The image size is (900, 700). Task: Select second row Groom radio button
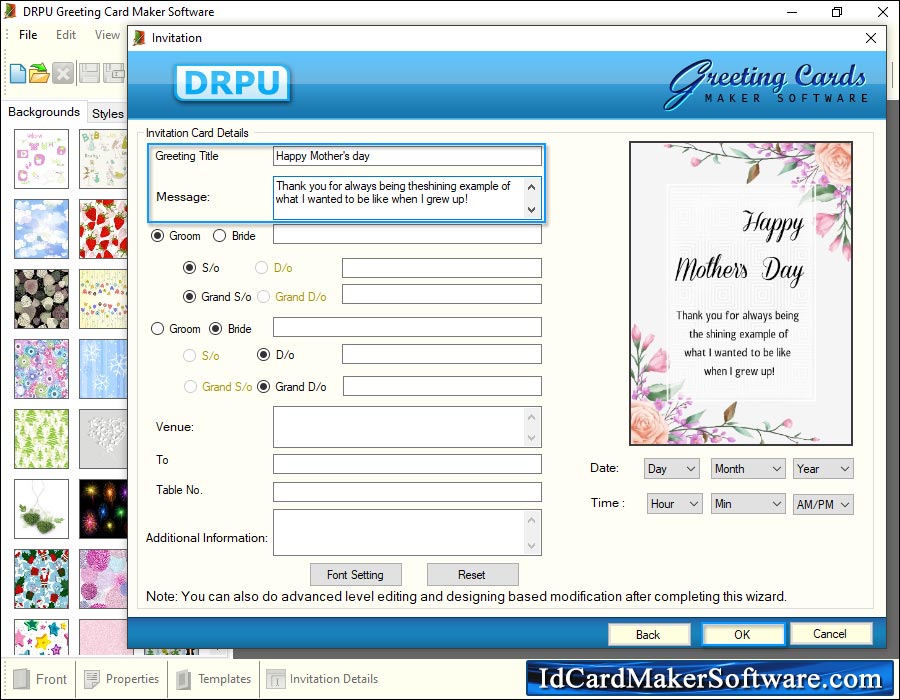point(157,329)
